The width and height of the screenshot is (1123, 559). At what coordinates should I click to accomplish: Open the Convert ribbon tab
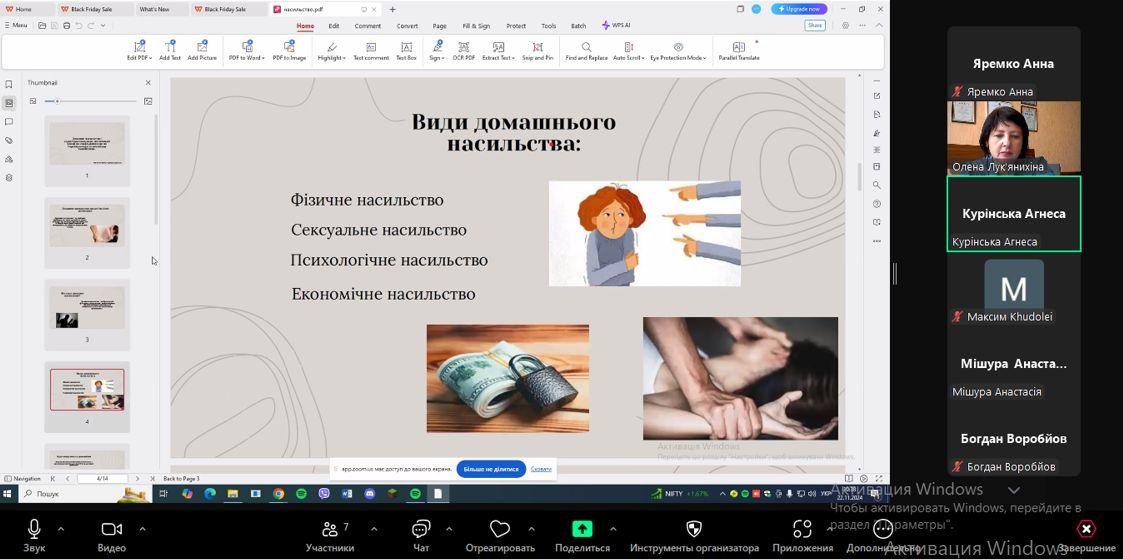[x=408, y=26]
